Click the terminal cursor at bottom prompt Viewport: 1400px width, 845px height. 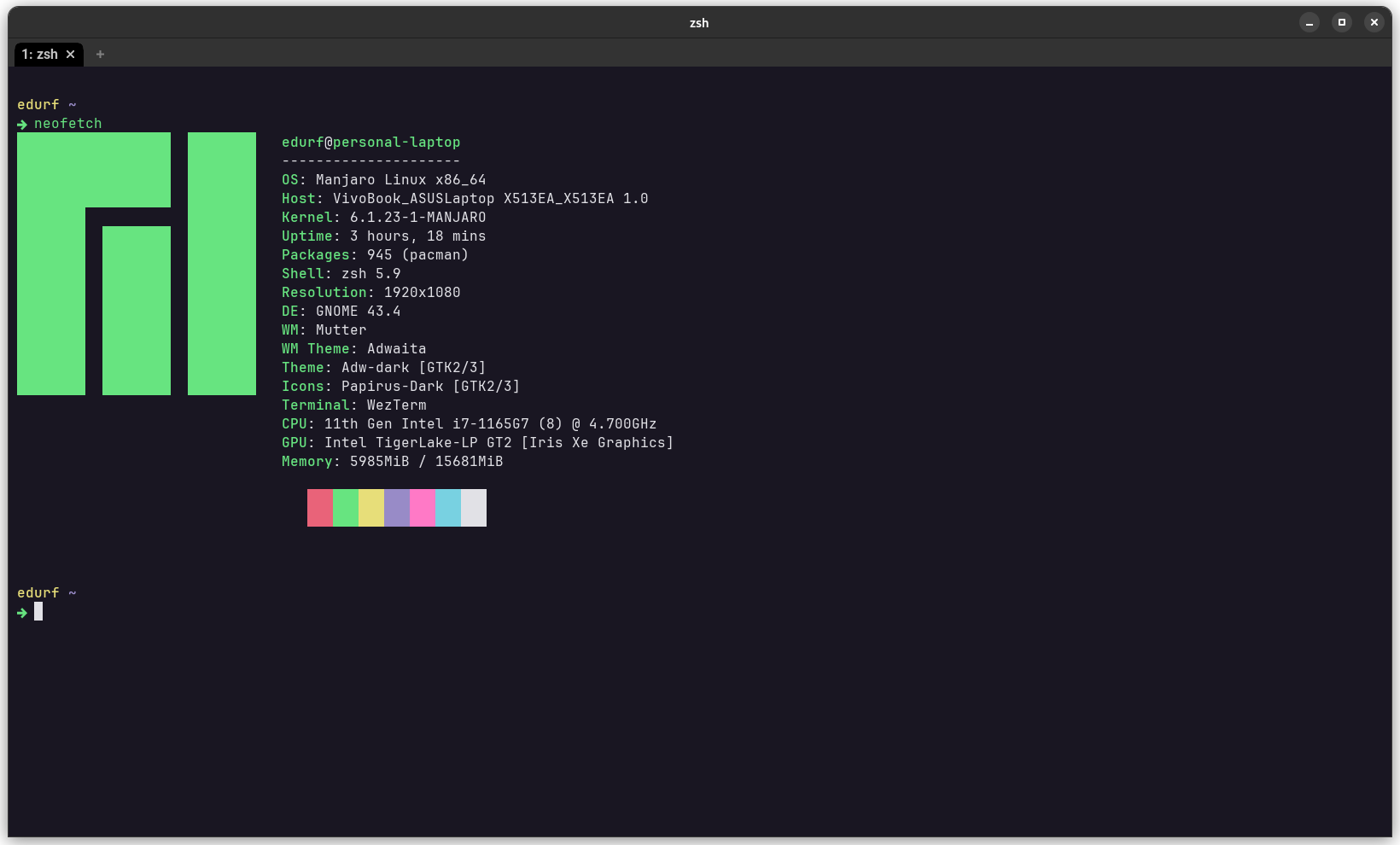[38, 612]
